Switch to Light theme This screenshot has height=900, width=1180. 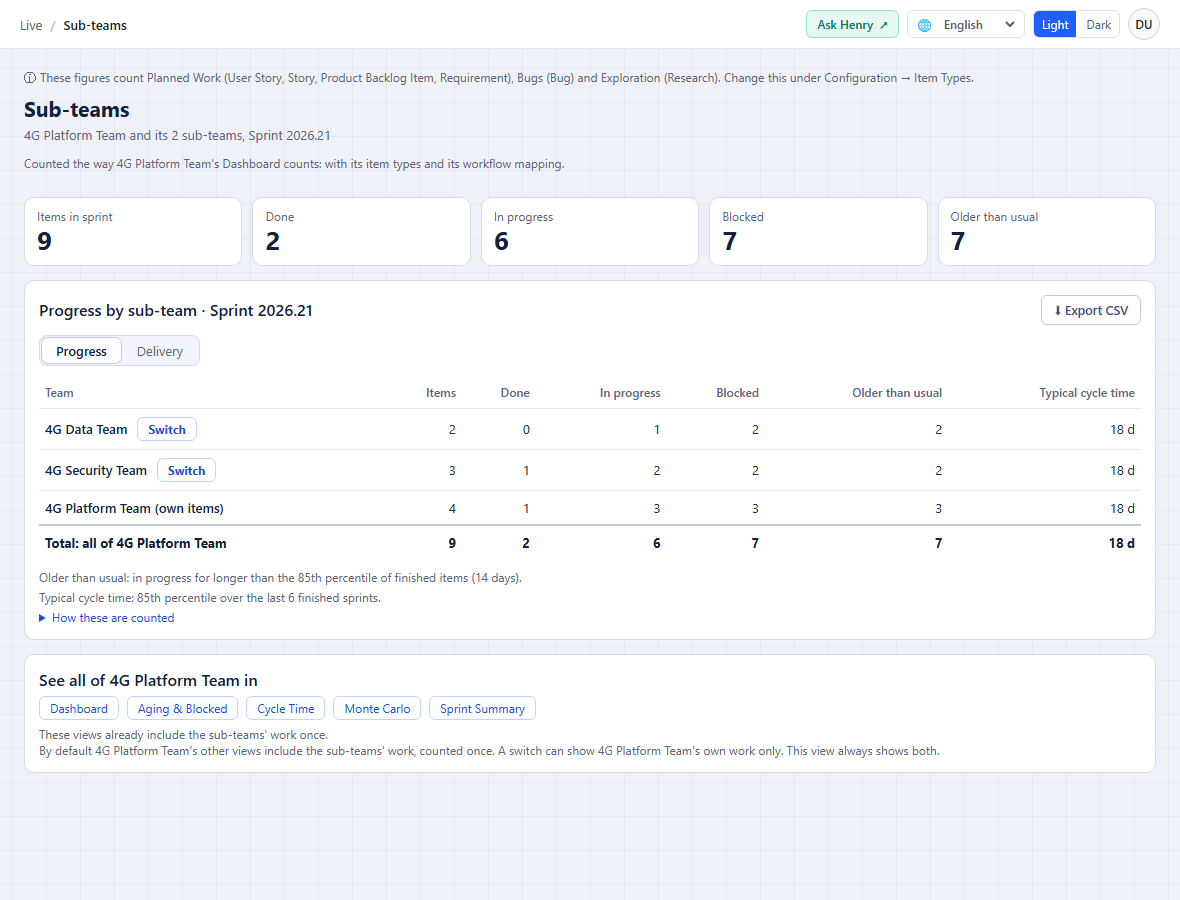click(x=1054, y=25)
